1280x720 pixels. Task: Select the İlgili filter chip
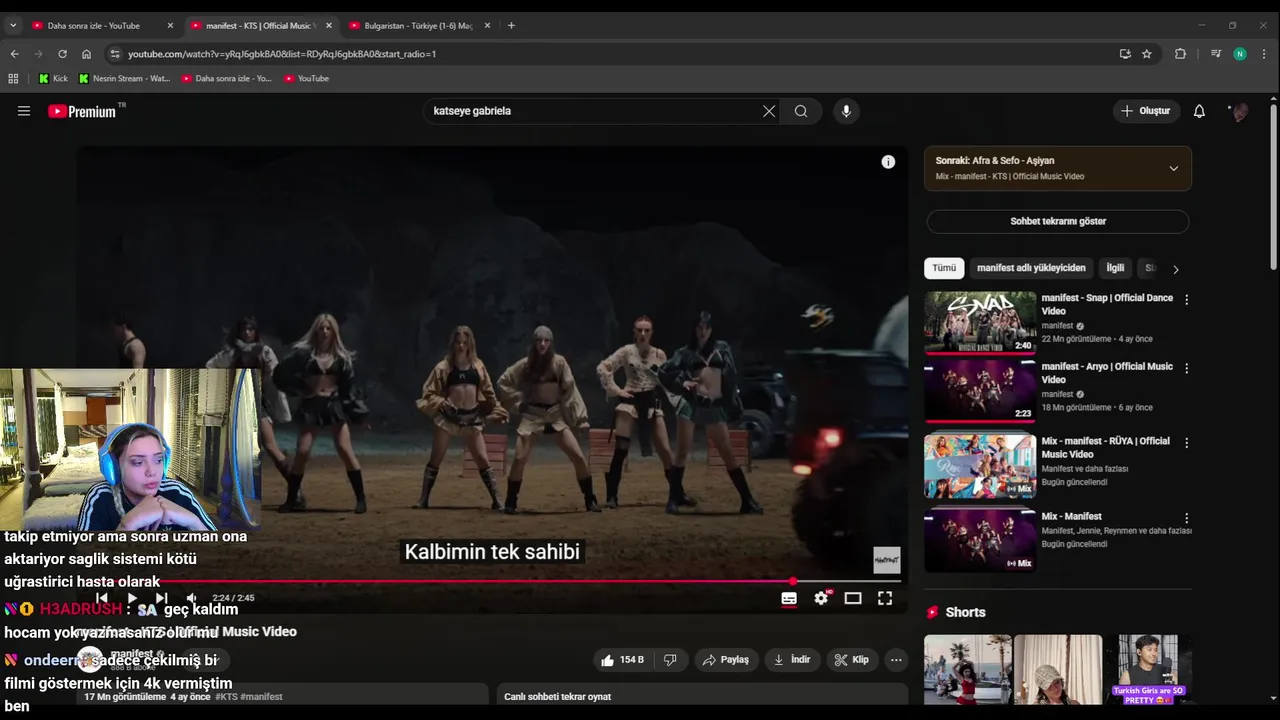1115,268
